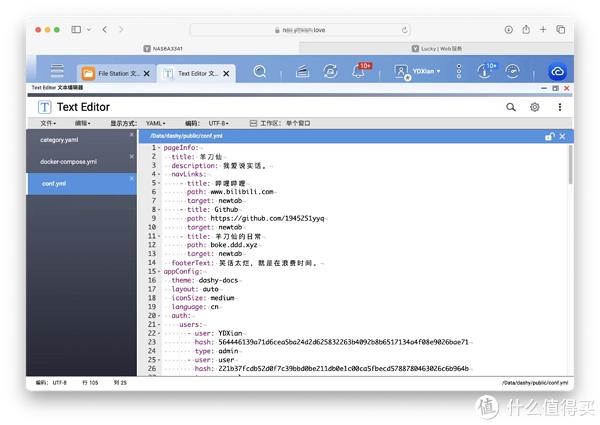The height and width of the screenshot is (425, 600).
Task: Open notifications bell with 10+ badge
Action: point(359,71)
